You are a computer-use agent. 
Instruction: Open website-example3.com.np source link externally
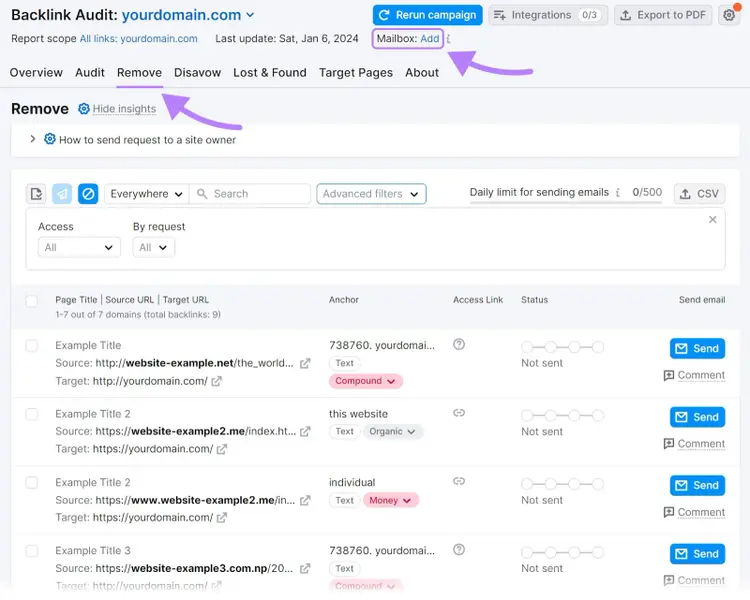click(x=305, y=569)
